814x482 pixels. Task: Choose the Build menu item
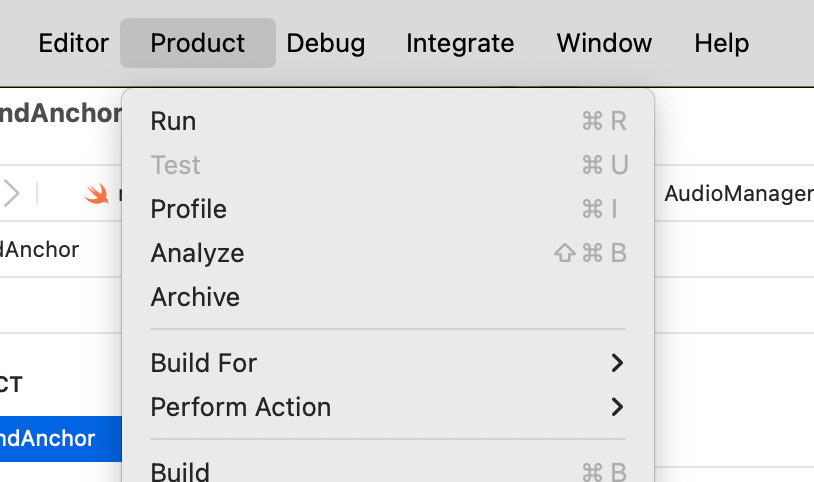(x=180, y=471)
